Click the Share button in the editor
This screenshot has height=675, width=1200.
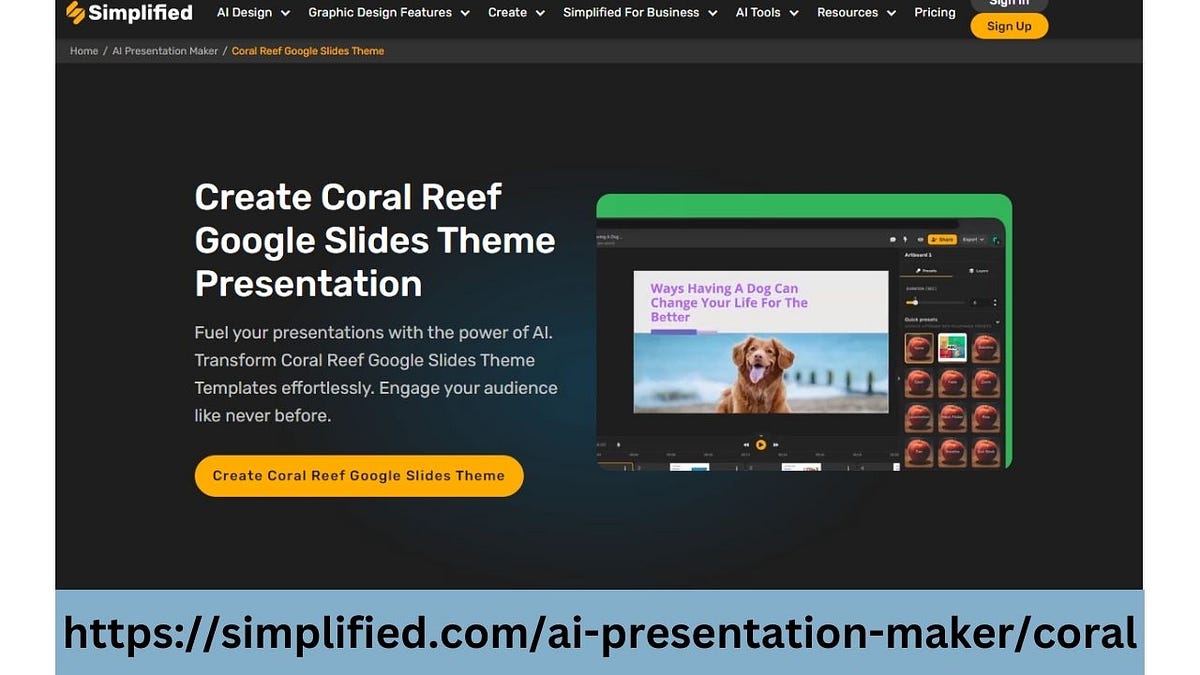click(x=941, y=239)
